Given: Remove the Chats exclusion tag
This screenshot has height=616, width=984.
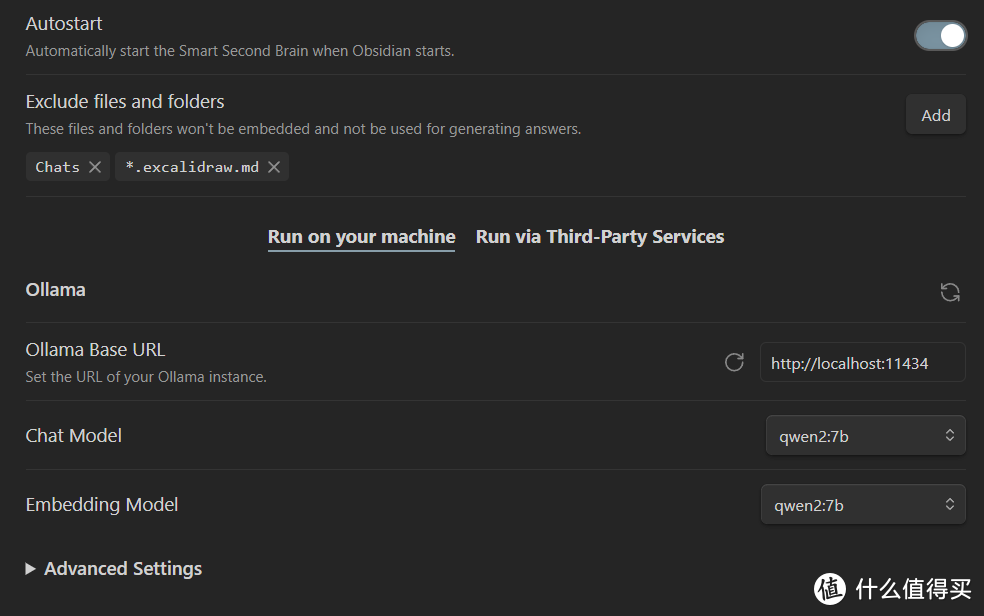Looking at the screenshot, I should click(95, 167).
